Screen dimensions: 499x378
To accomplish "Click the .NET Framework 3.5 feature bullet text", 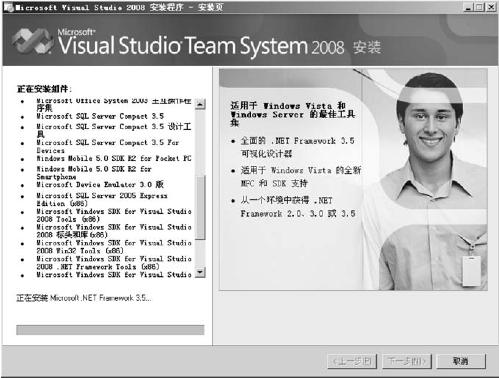I will click(297, 147).
